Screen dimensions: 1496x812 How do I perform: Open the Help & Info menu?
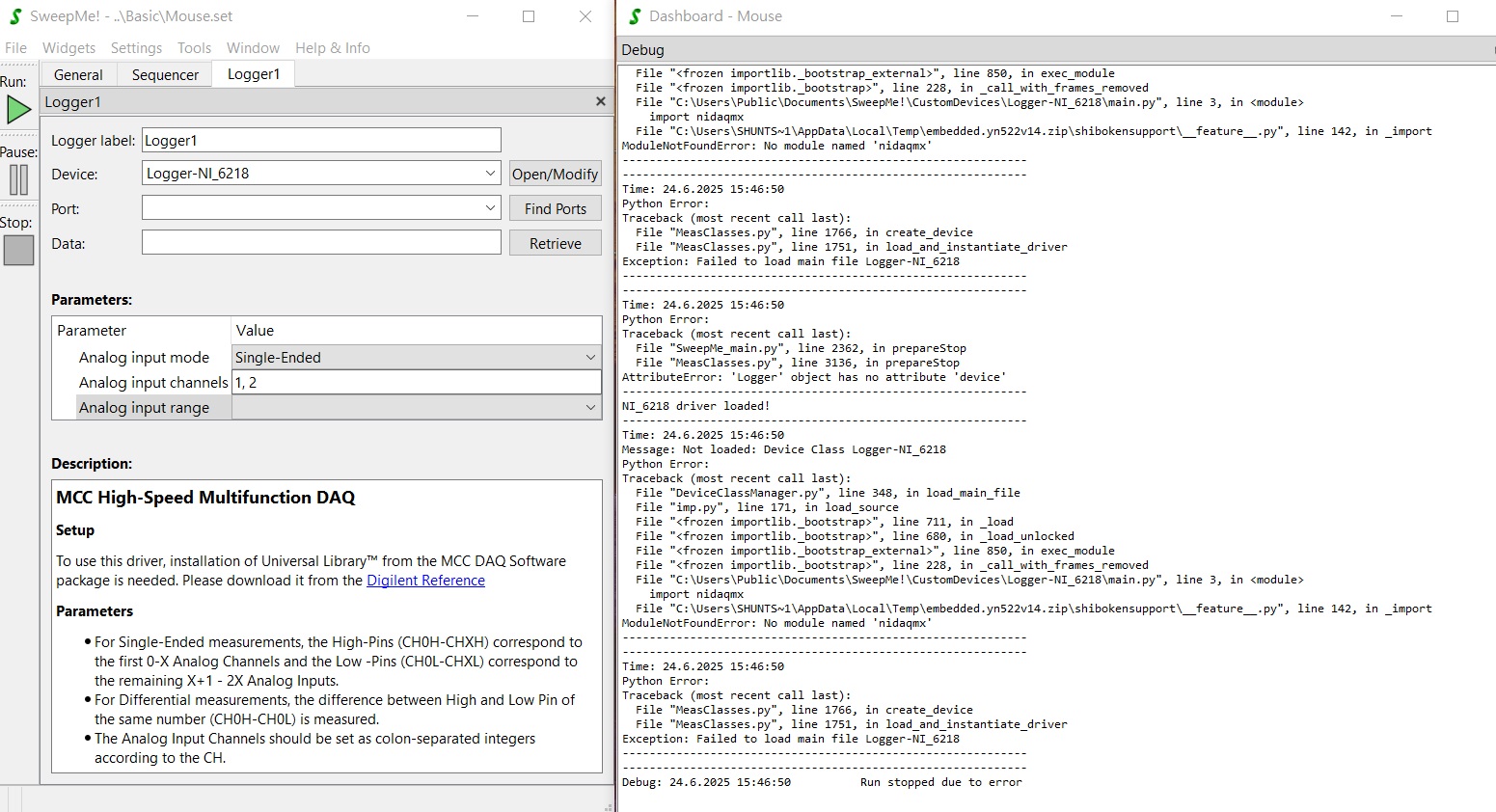tap(333, 48)
